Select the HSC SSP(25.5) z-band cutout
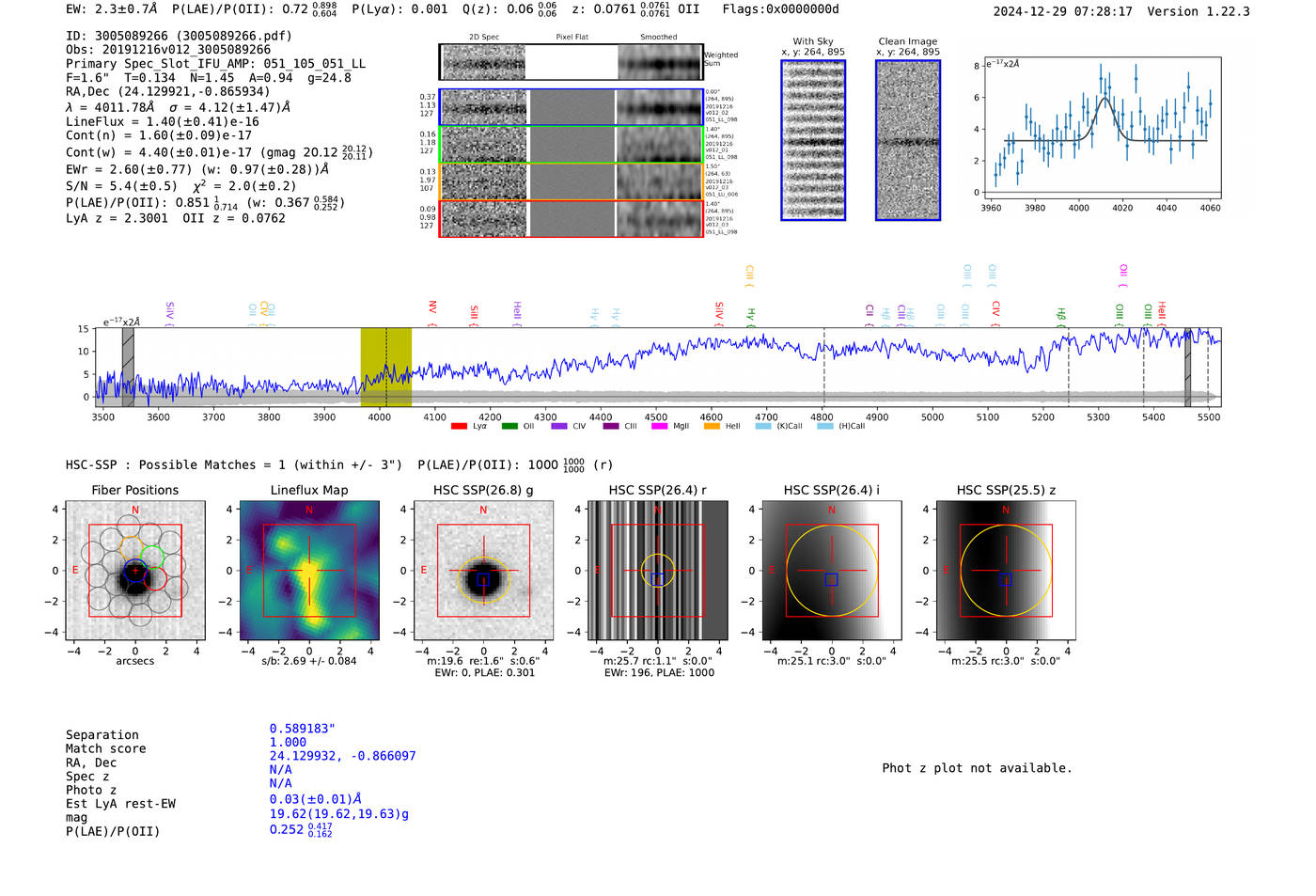Screen dimensions: 1316x896 coord(1006,571)
